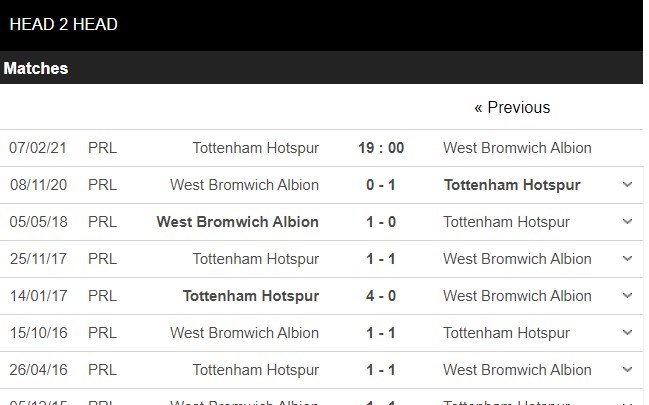Screen dimensions: 649x405
Task: Click Tottenham Hotspur in the 07/02/21 row
Action: point(256,148)
